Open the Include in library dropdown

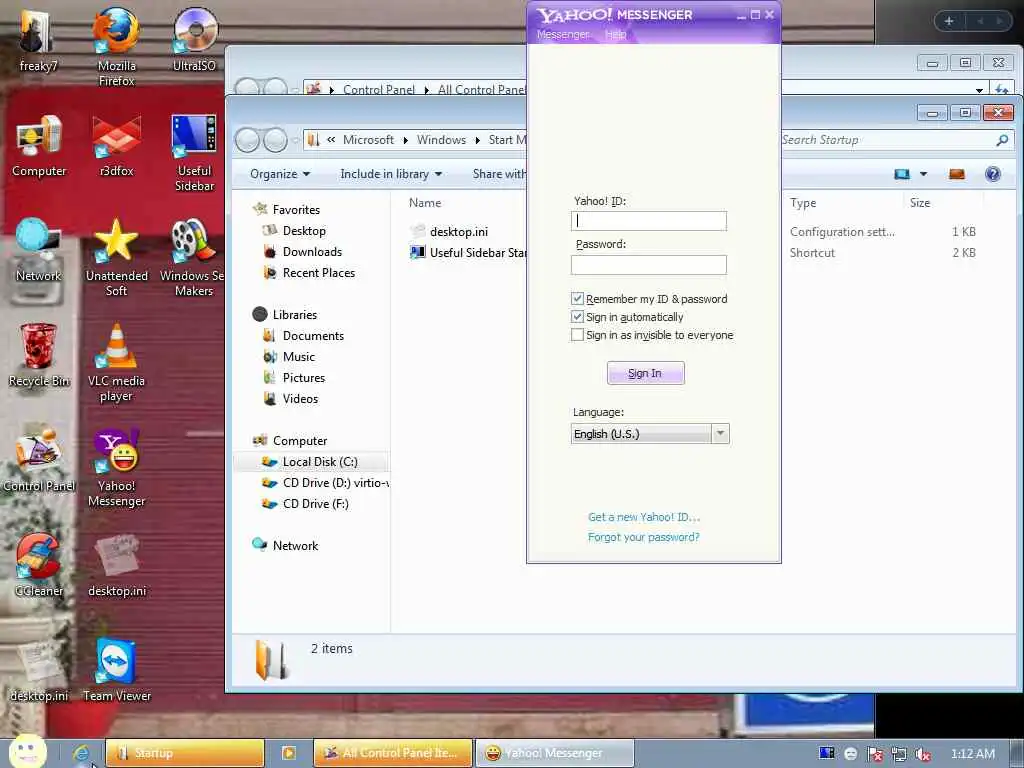pos(391,174)
